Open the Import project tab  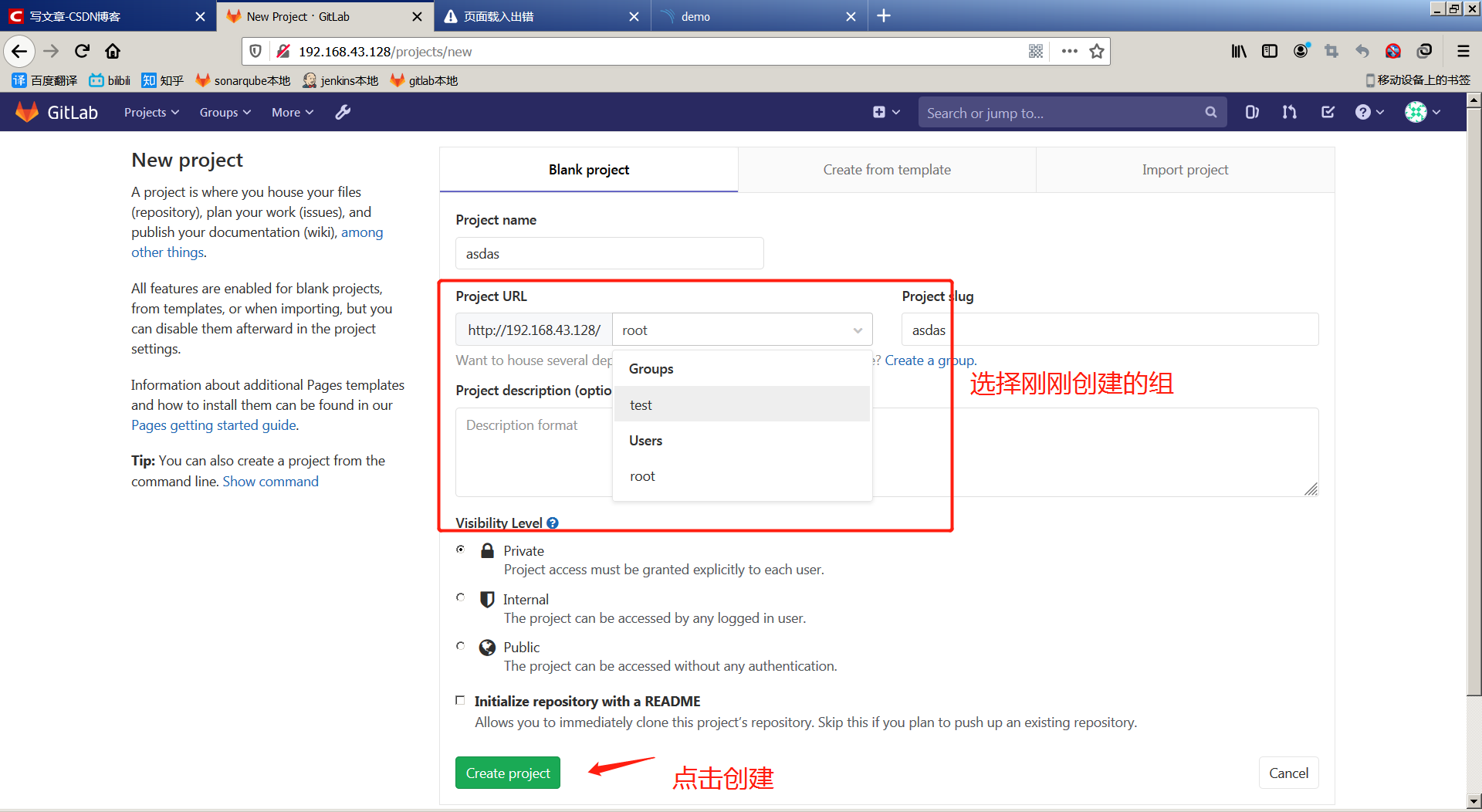[x=1186, y=169]
